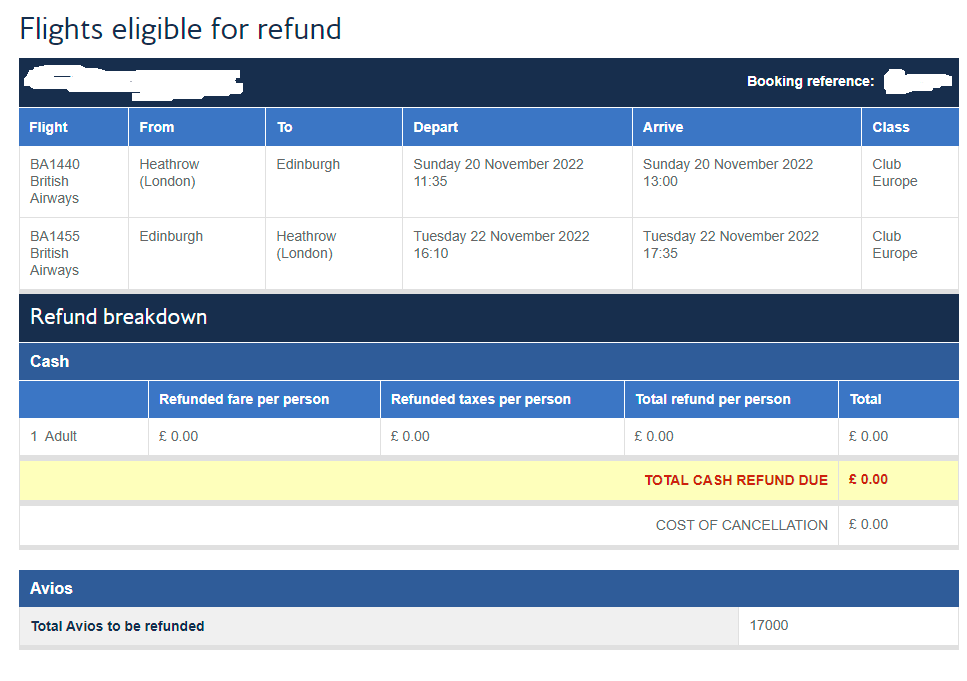Click the Cost of Cancellation amount
Image resolution: width=967 pixels, height=681 pixels.
tap(868, 524)
